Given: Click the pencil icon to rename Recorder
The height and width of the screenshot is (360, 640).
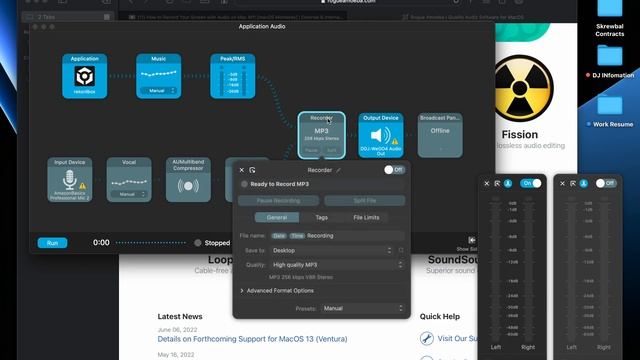Looking at the screenshot, I should [x=338, y=170].
